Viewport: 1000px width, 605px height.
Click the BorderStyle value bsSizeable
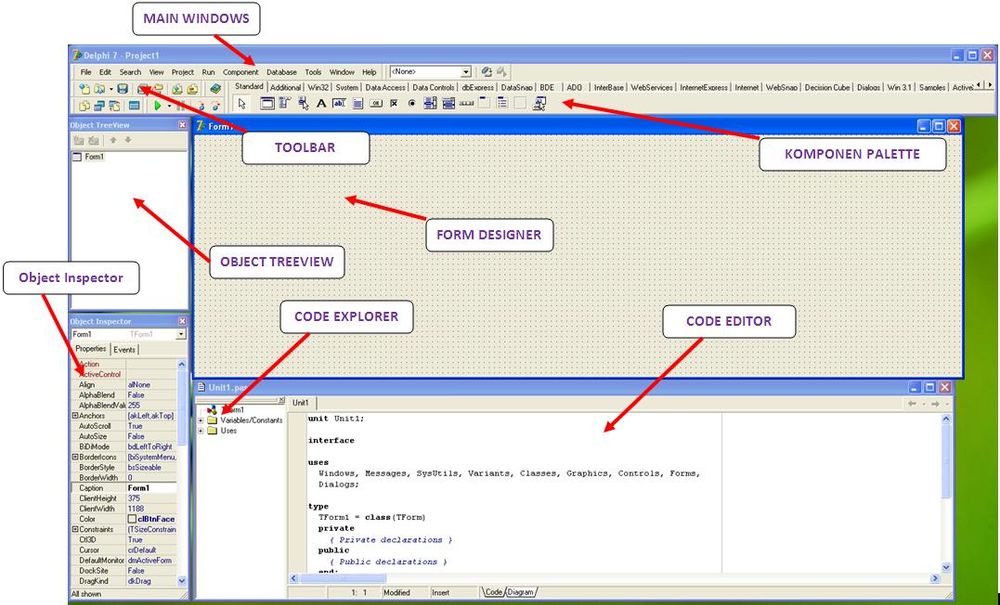pyautogui.click(x=145, y=467)
